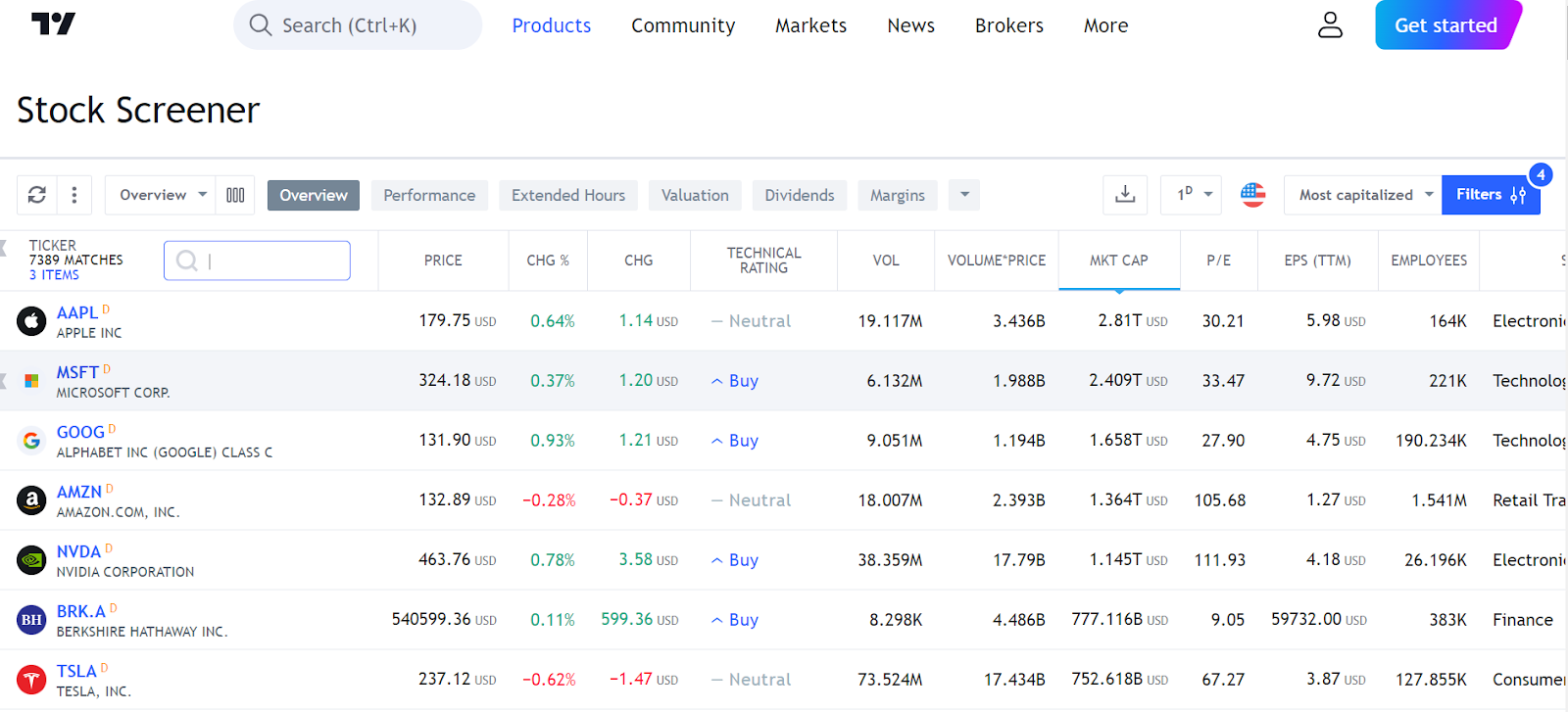Click the Search (Ctrl+K) field
The width and height of the screenshot is (1568, 712).
[x=358, y=24]
